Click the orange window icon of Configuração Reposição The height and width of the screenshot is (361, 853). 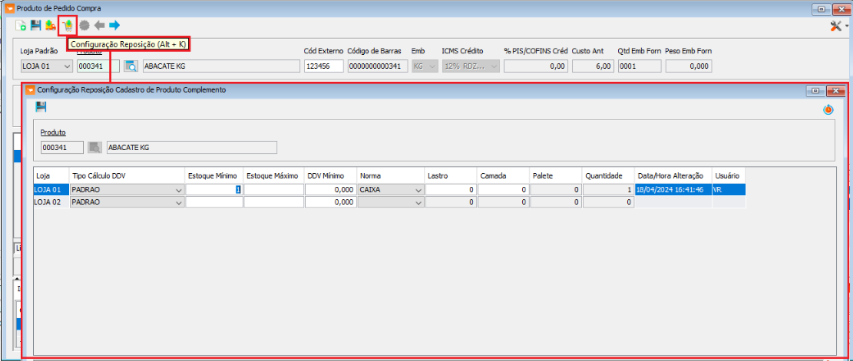(x=30, y=90)
